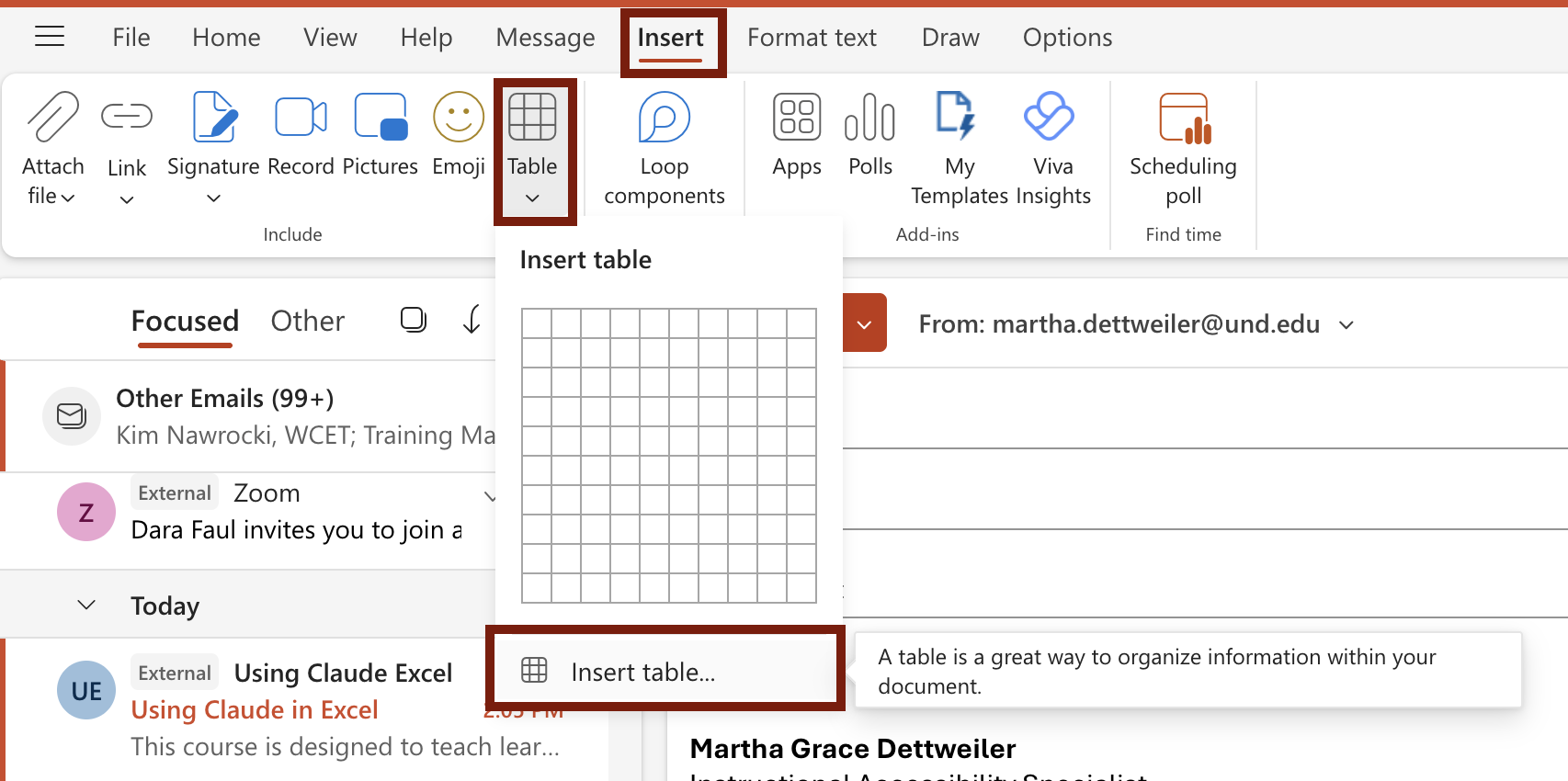Click the From: martha.dettweiler@und.edu text
Image resolution: width=1568 pixels, height=781 pixels.
[1119, 324]
